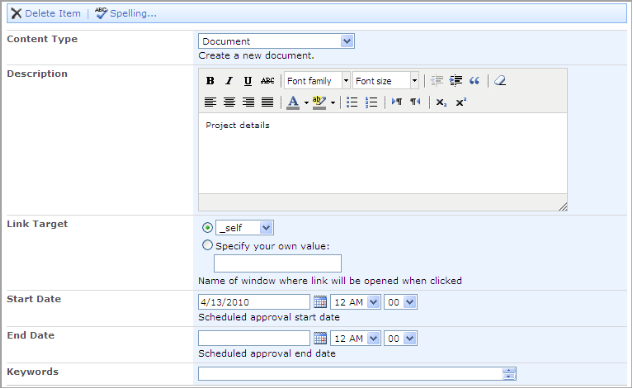Click the highlight color icon

click(319, 102)
